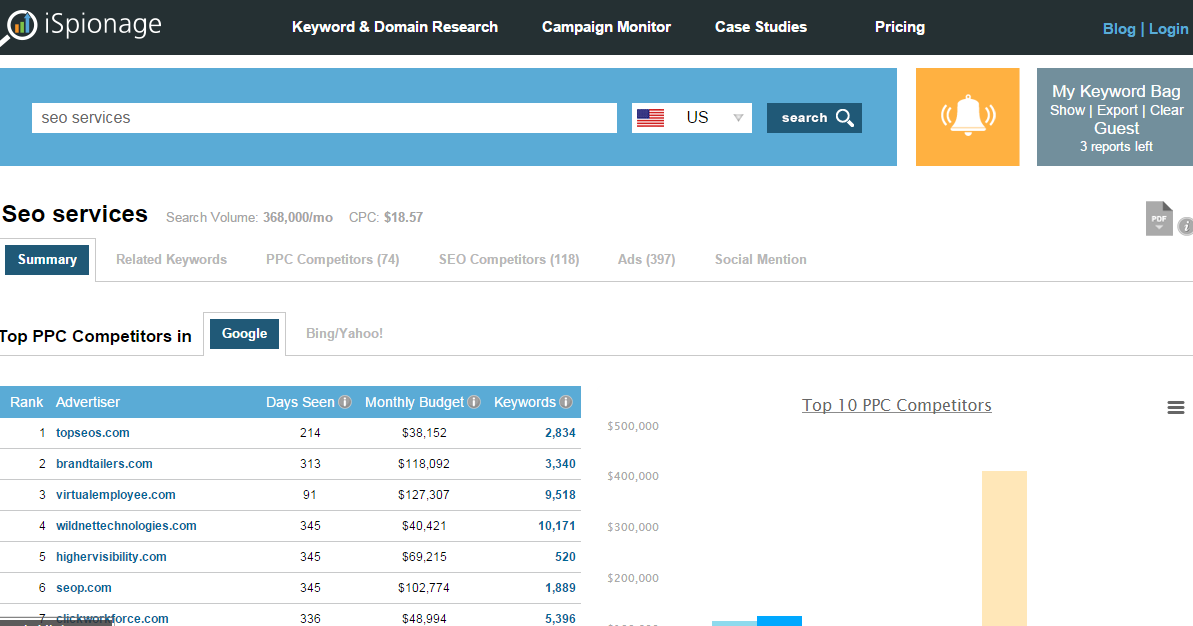Open the country selector dropdown
1193x626 pixels.
click(738, 117)
